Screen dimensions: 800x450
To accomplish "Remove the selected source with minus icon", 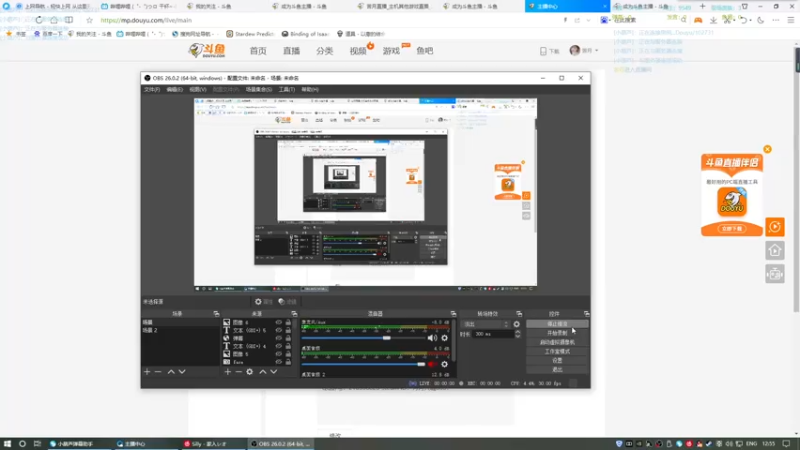I will (238, 372).
